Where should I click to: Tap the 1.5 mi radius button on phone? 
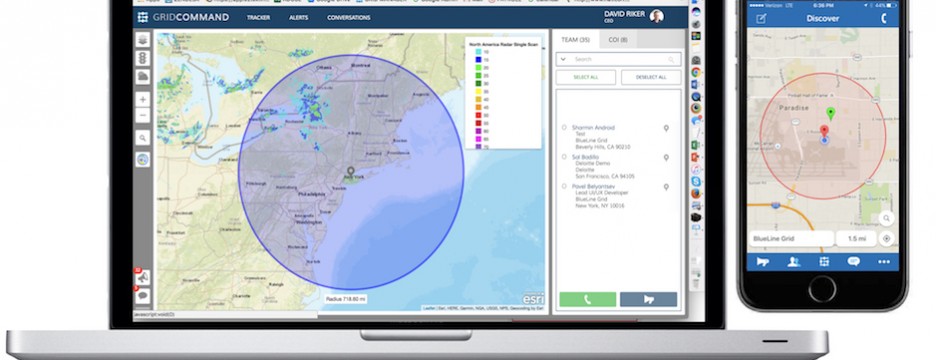coord(856,239)
